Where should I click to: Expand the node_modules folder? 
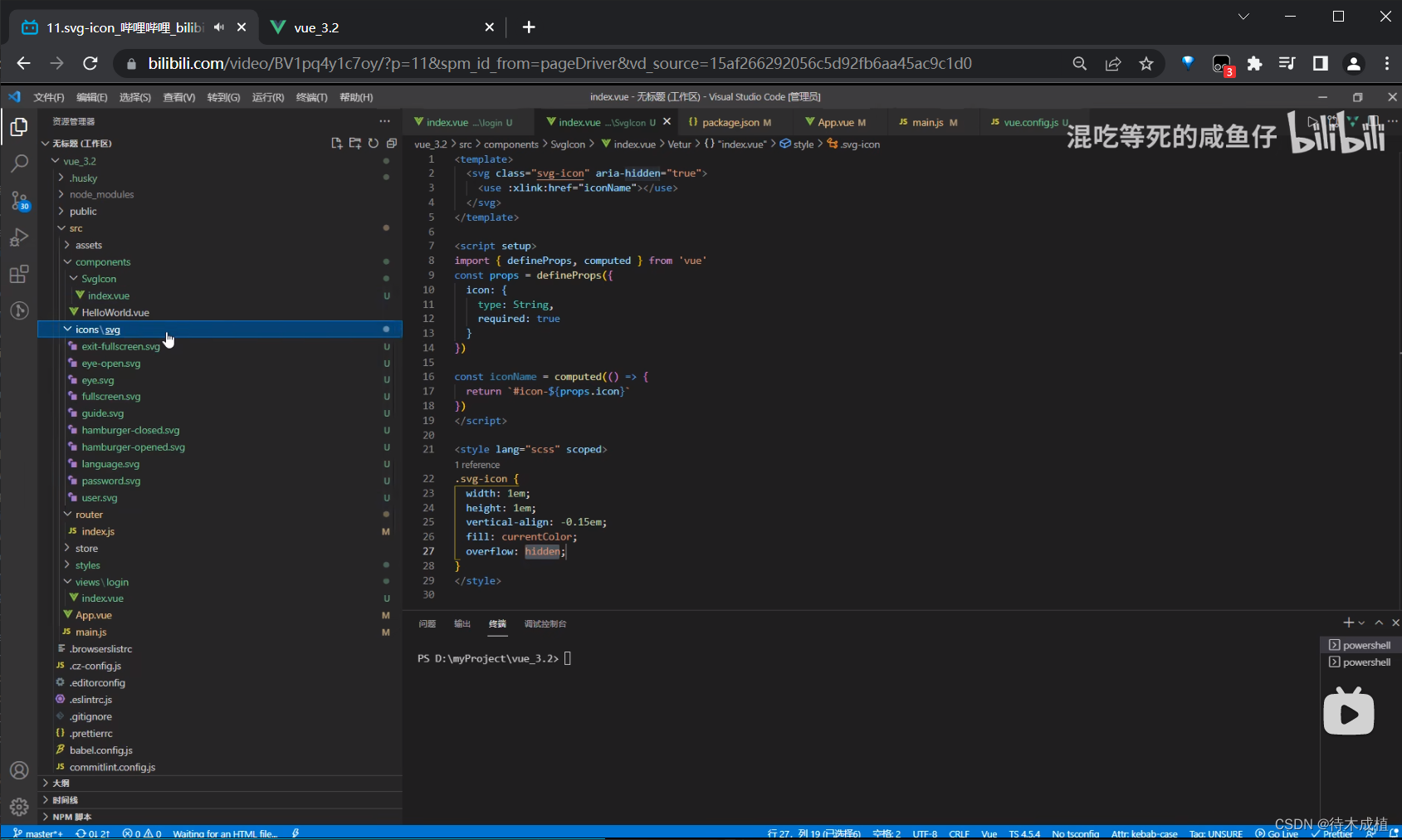point(61,194)
